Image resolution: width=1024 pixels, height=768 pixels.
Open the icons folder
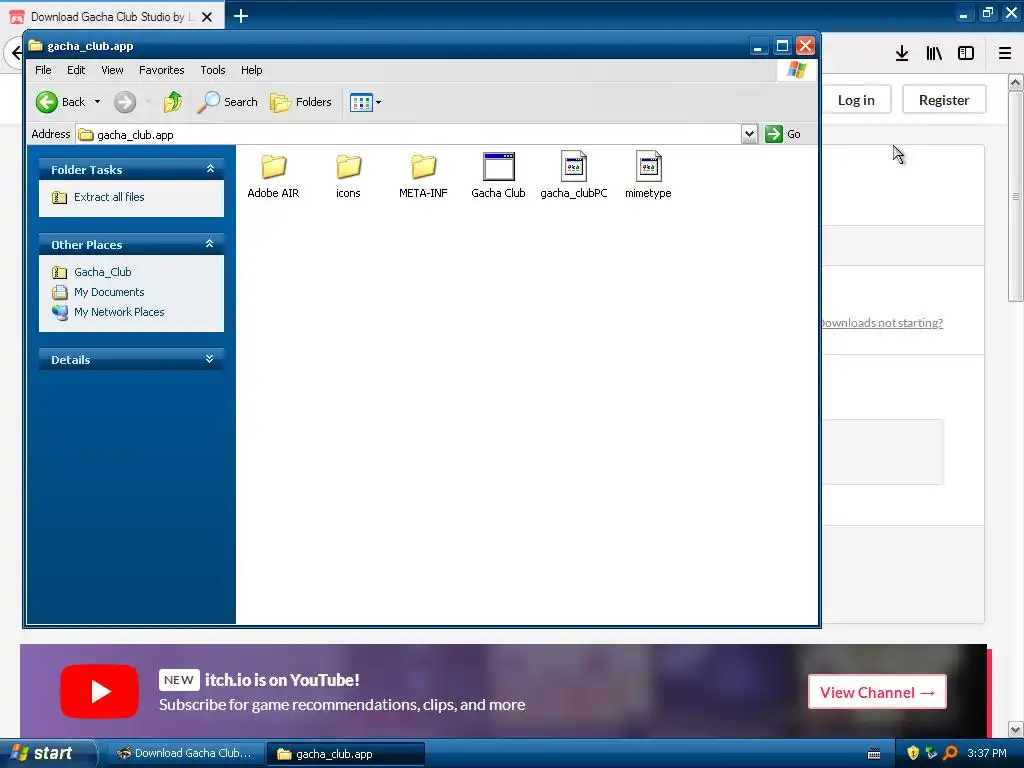348,175
